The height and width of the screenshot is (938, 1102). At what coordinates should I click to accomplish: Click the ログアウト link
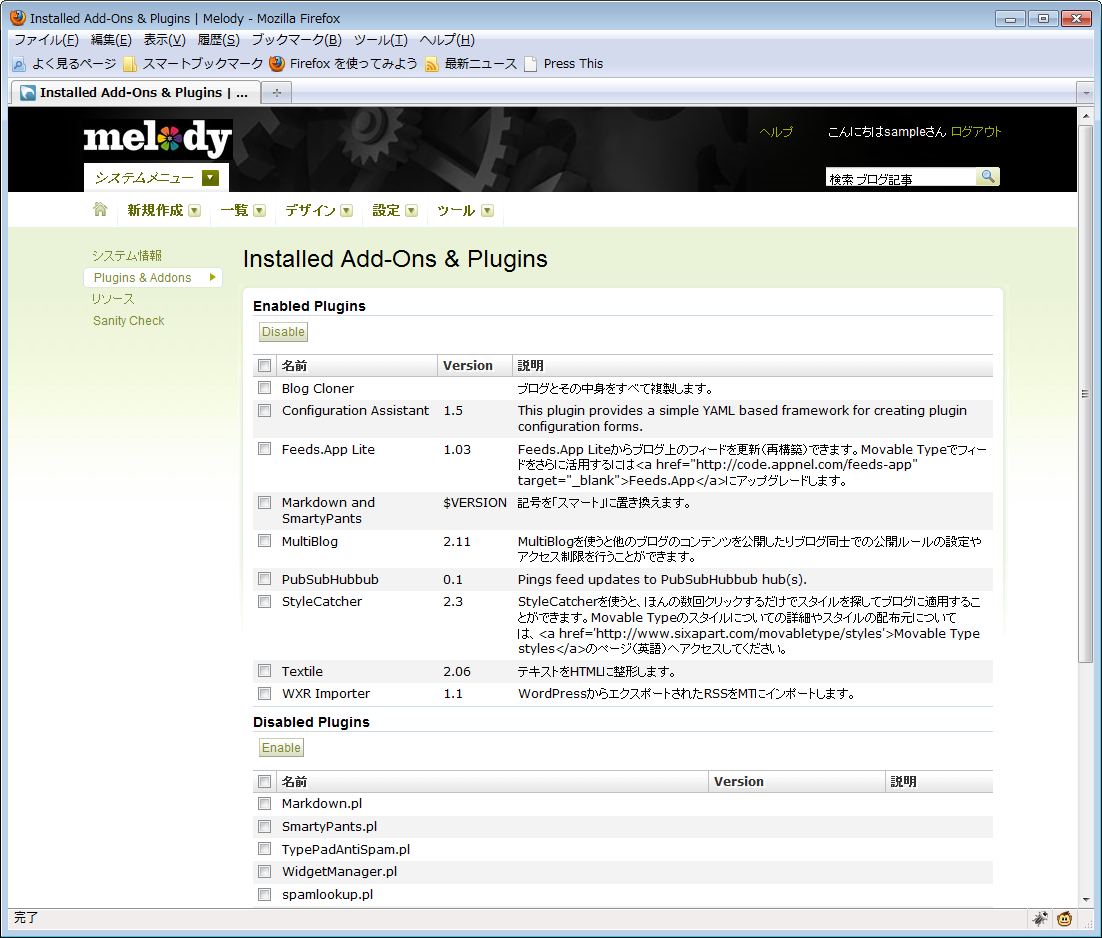pyautogui.click(x=975, y=131)
